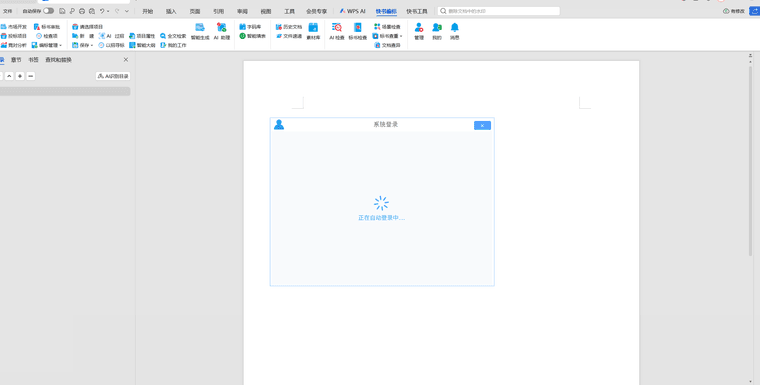Run the AI 检查 tool

(336, 32)
